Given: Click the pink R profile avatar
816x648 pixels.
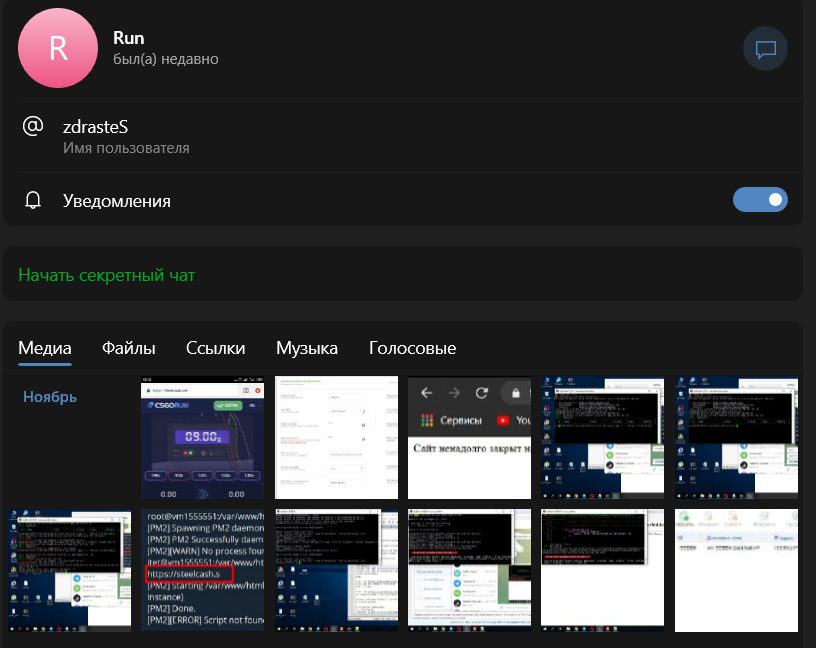Looking at the screenshot, I should [x=58, y=48].
